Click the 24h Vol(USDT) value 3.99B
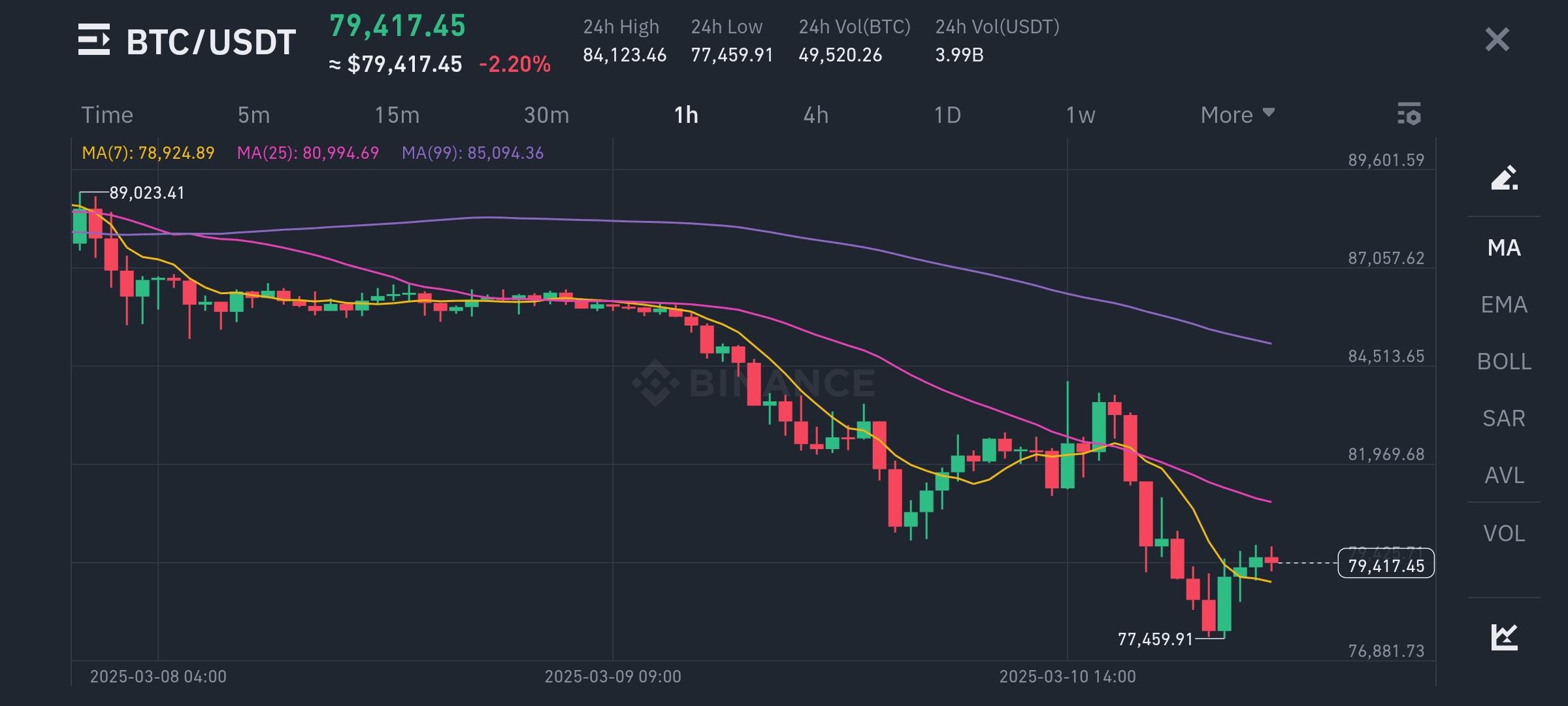Viewport: 1568px width, 706px height. 959,55
